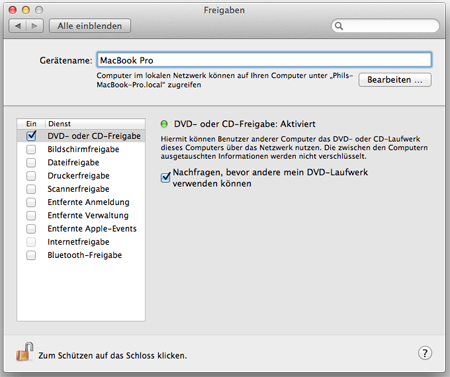Click the back arrow in the toolbar

tap(17, 26)
